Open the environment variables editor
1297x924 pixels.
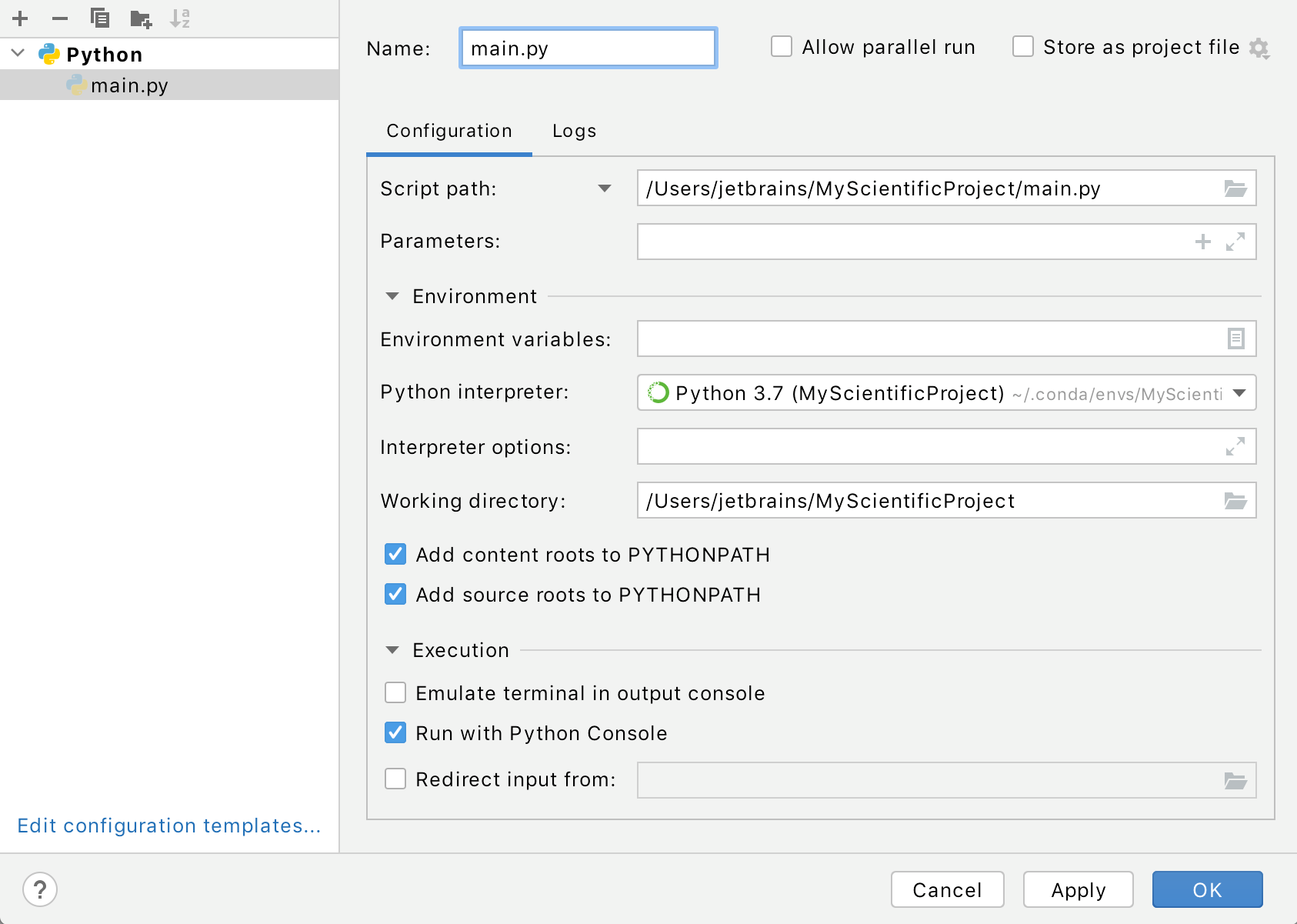(x=1235, y=339)
